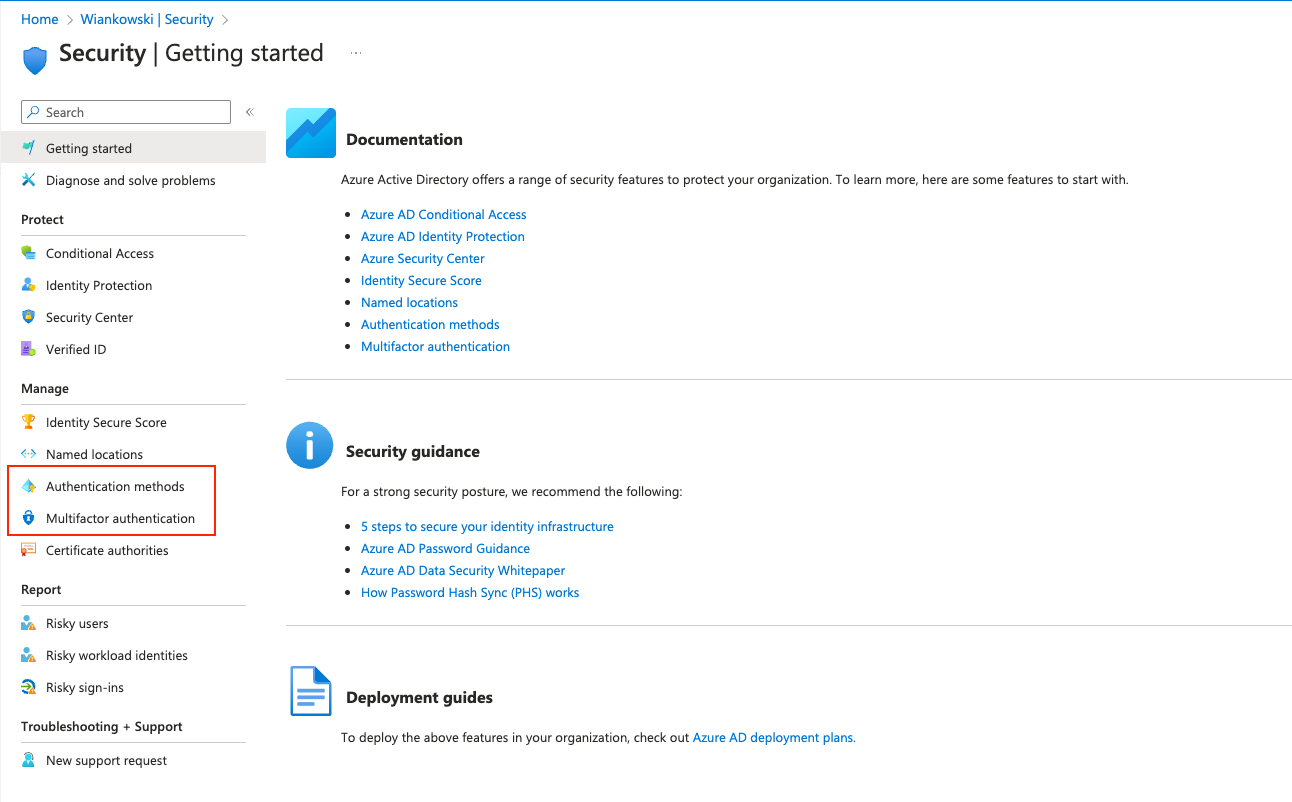1292x802 pixels.
Task: Open How Password Hash Sync works link
Action: (470, 592)
